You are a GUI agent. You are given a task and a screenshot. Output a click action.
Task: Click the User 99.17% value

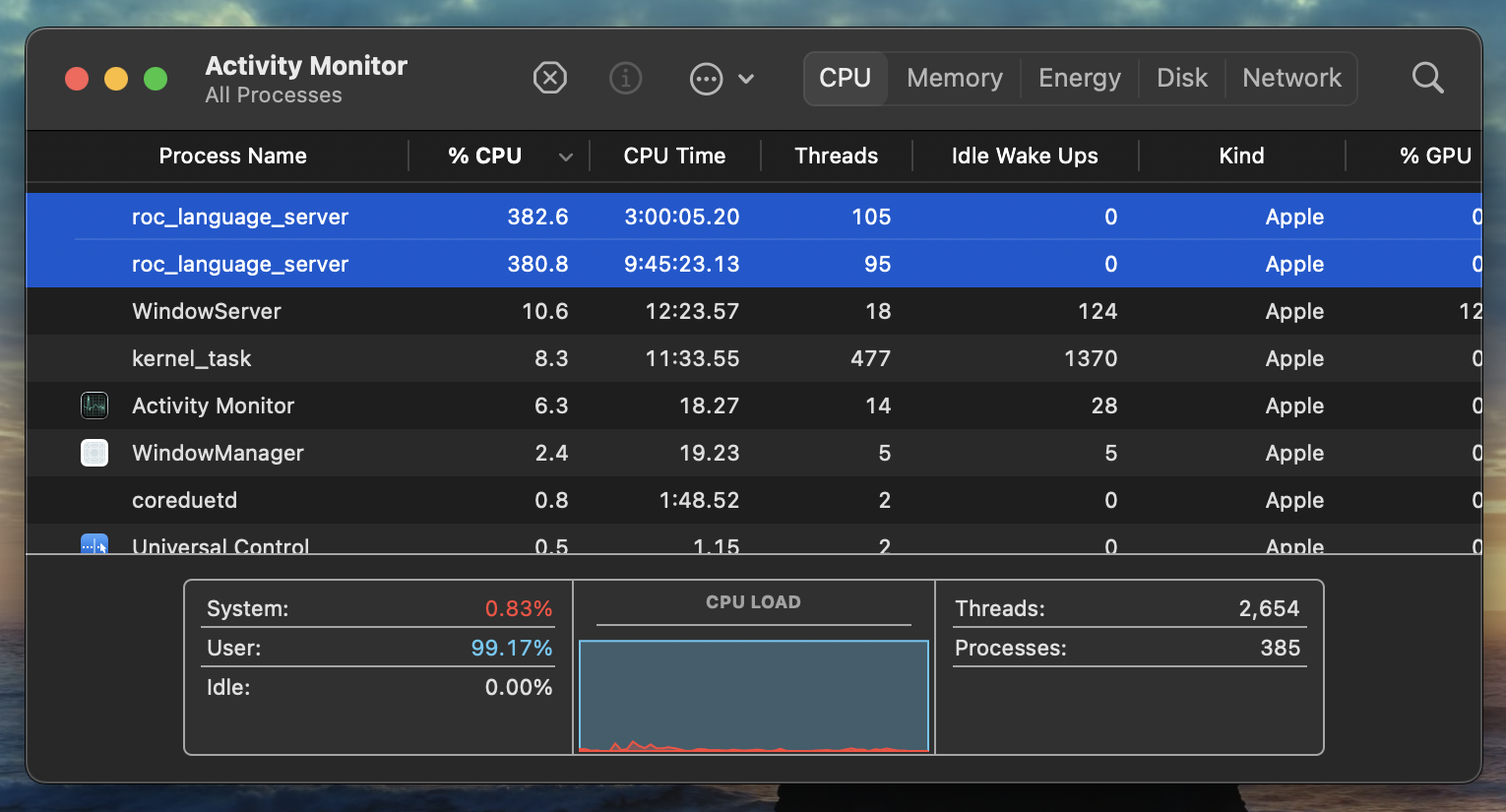(x=512, y=648)
